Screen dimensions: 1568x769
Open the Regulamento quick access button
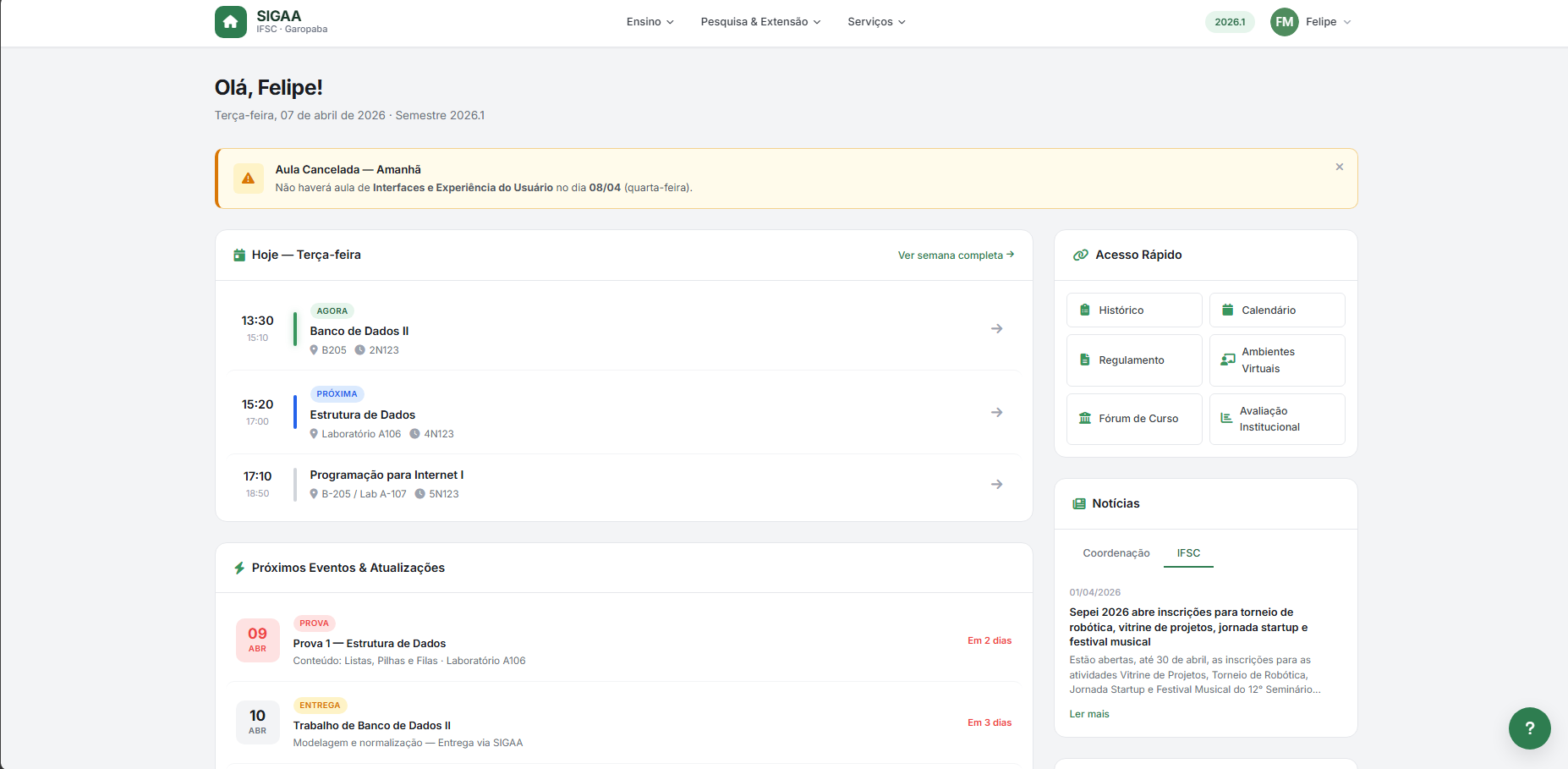(x=1134, y=360)
